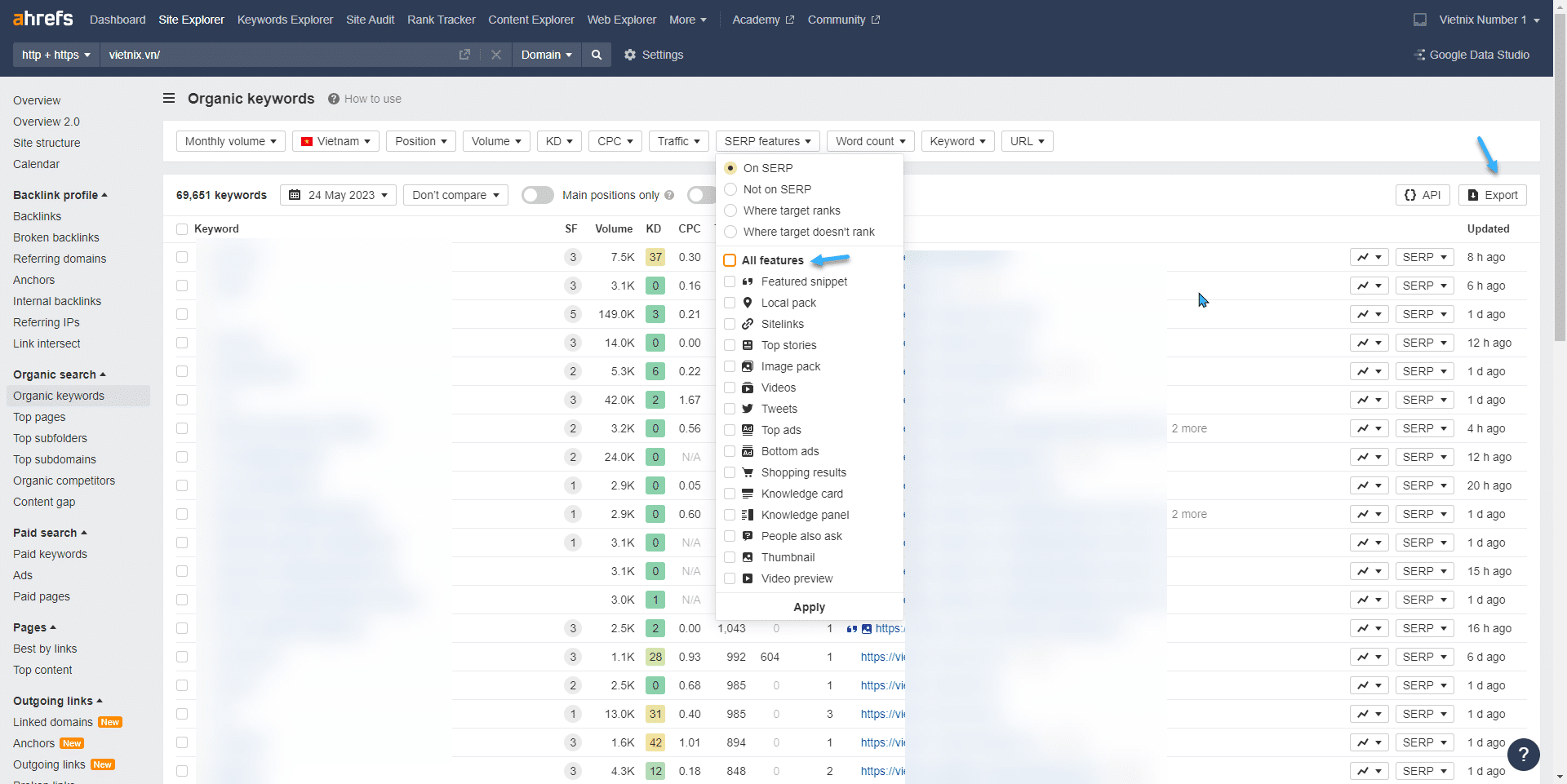Screen dimensions: 1567x784
Task: Open the Don't compare dropdown
Action: (x=455, y=195)
